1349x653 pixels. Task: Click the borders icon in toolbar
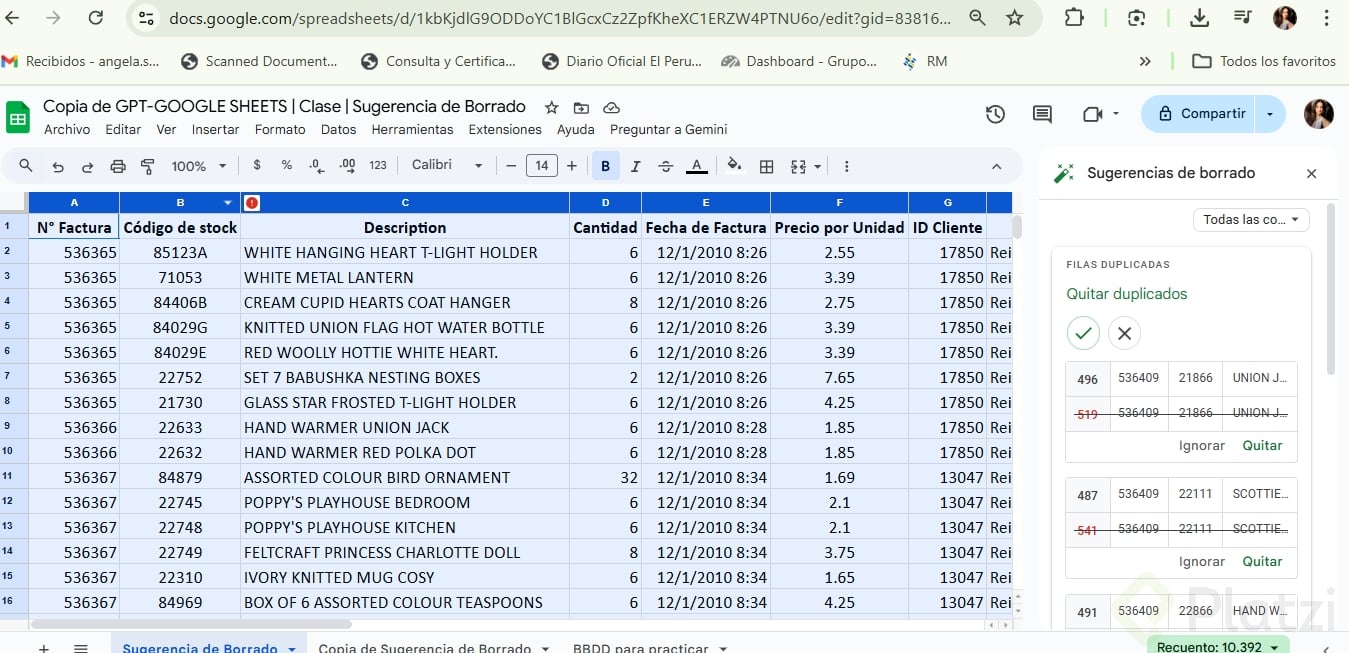pos(767,166)
